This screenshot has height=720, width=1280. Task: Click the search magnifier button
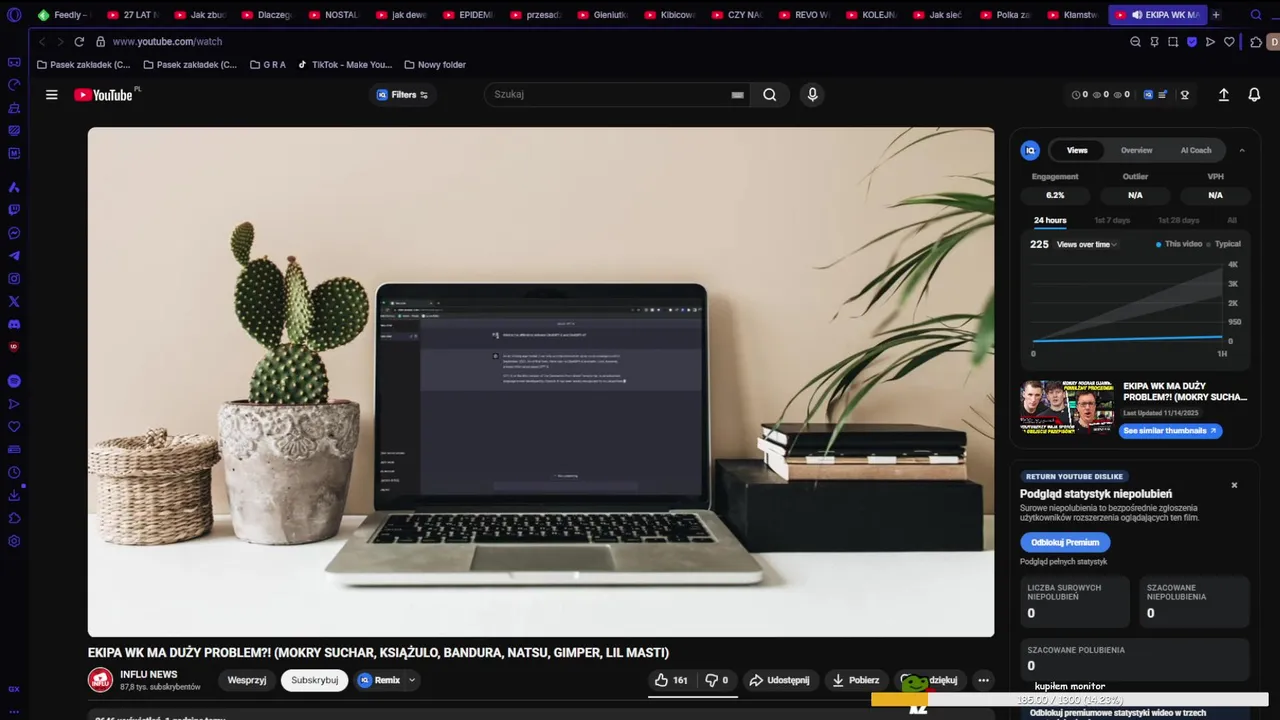pyautogui.click(x=769, y=95)
